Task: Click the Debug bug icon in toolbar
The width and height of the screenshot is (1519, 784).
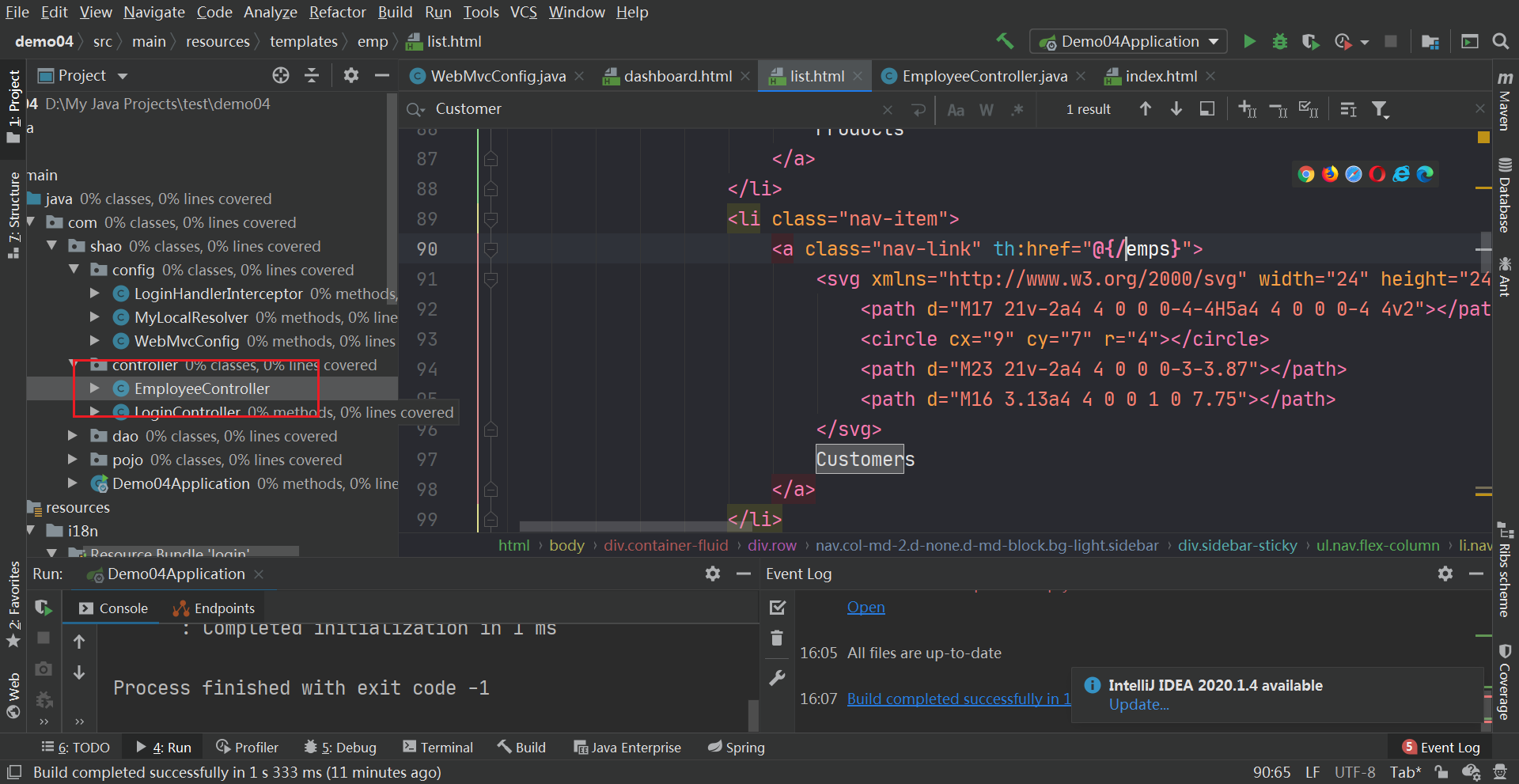Action: (x=1279, y=41)
